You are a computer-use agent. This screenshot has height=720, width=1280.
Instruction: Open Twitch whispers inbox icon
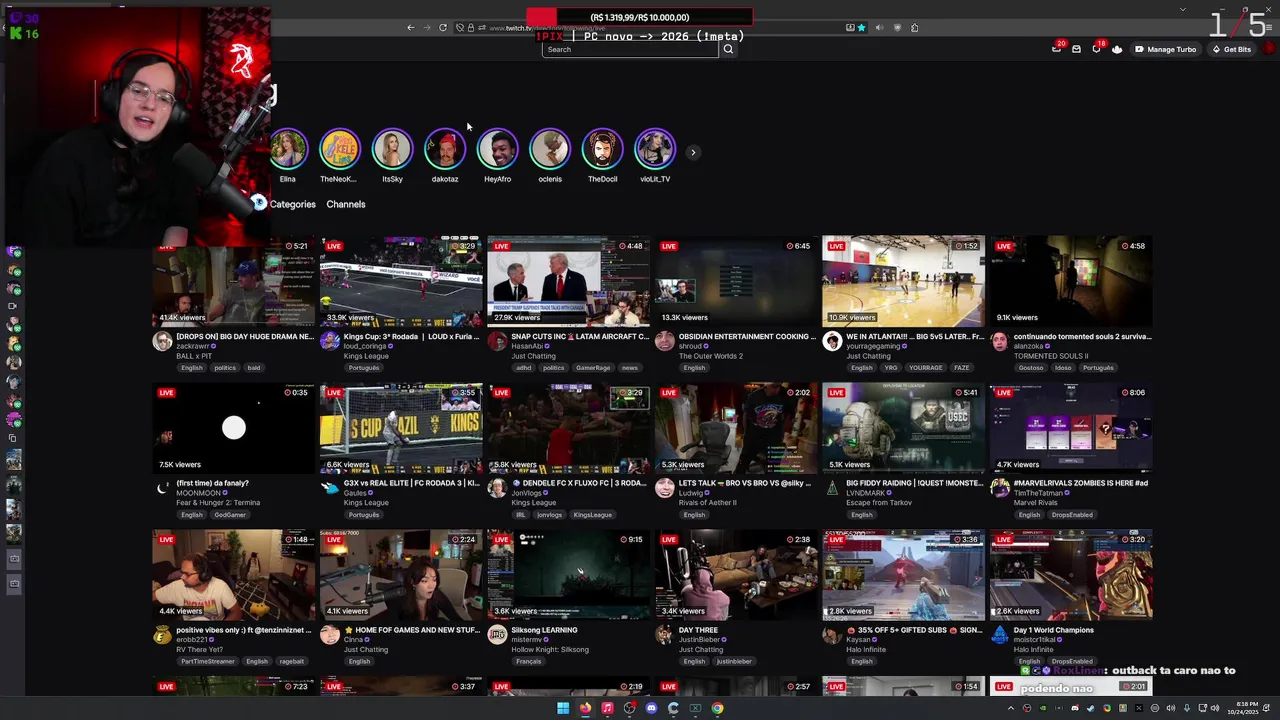click(1076, 49)
